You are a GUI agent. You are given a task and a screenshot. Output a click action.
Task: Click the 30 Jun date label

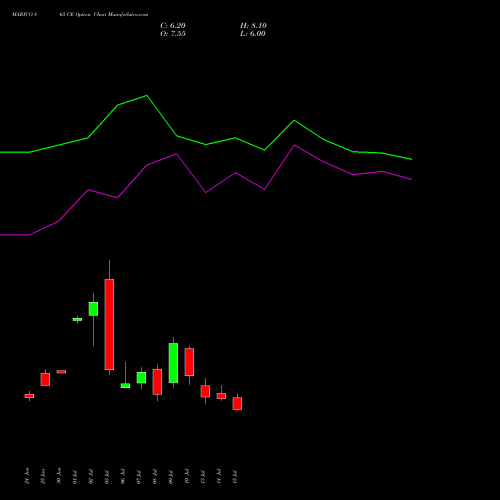59,476
